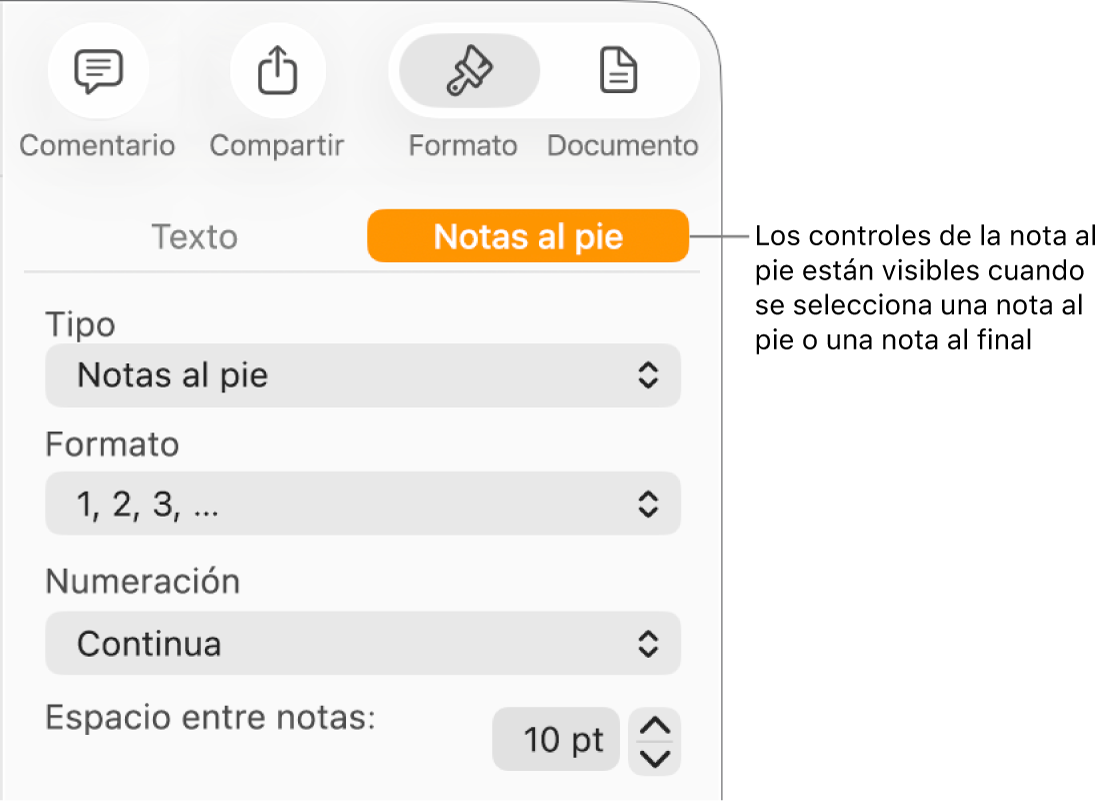Select the Notas al pie tab
This screenshot has height=801, width=1107.
click(x=528, y=236)
